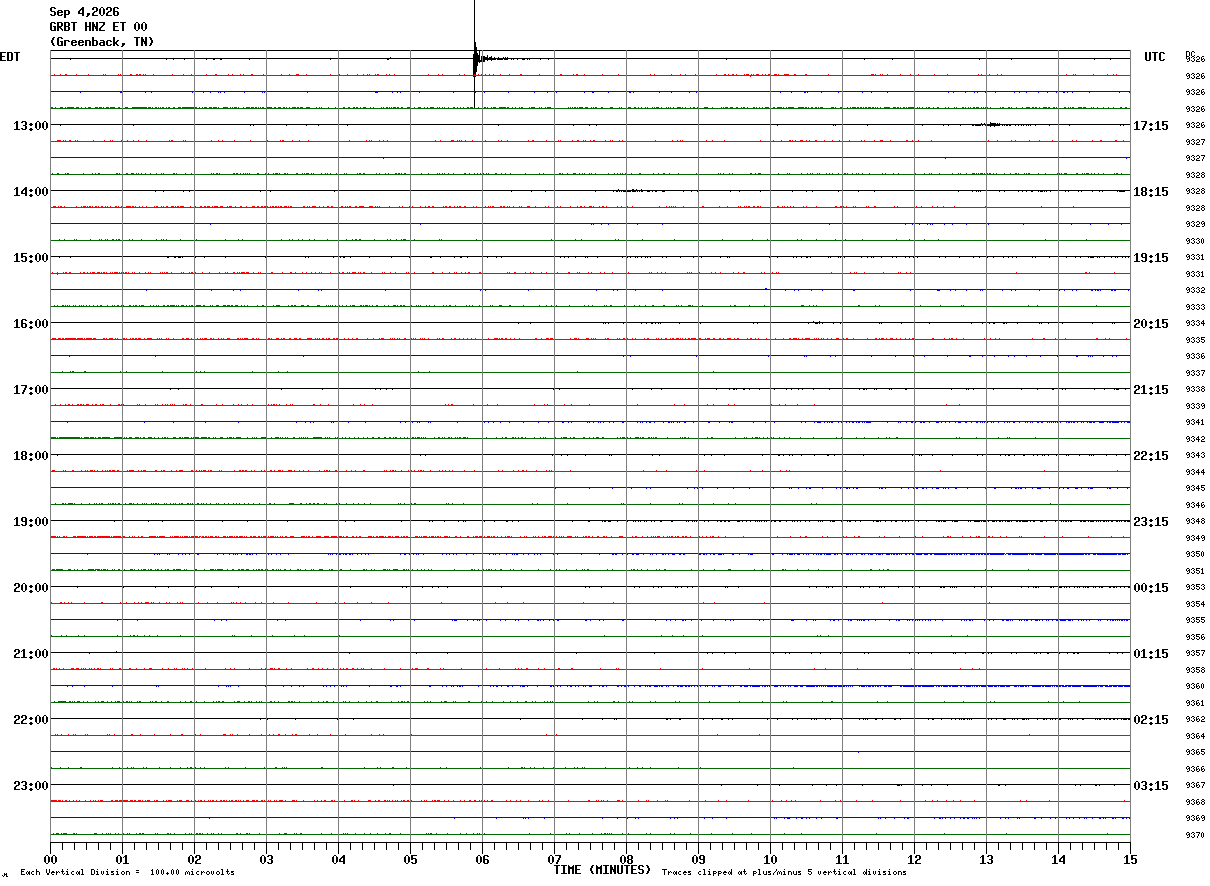Screen dimensions: 1210x886
Task: Click minute 15 on the bottom axis
Action: [x=1130, y=859]
